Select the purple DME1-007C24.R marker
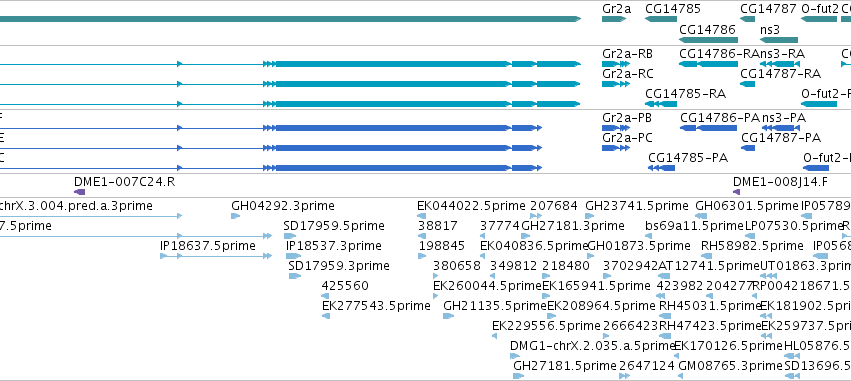 (80, 192)
